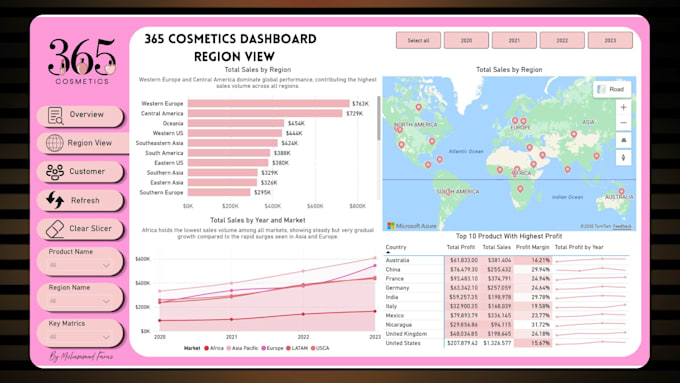
Task: Select the Nicaragua table row
Action: coord(506,324)
